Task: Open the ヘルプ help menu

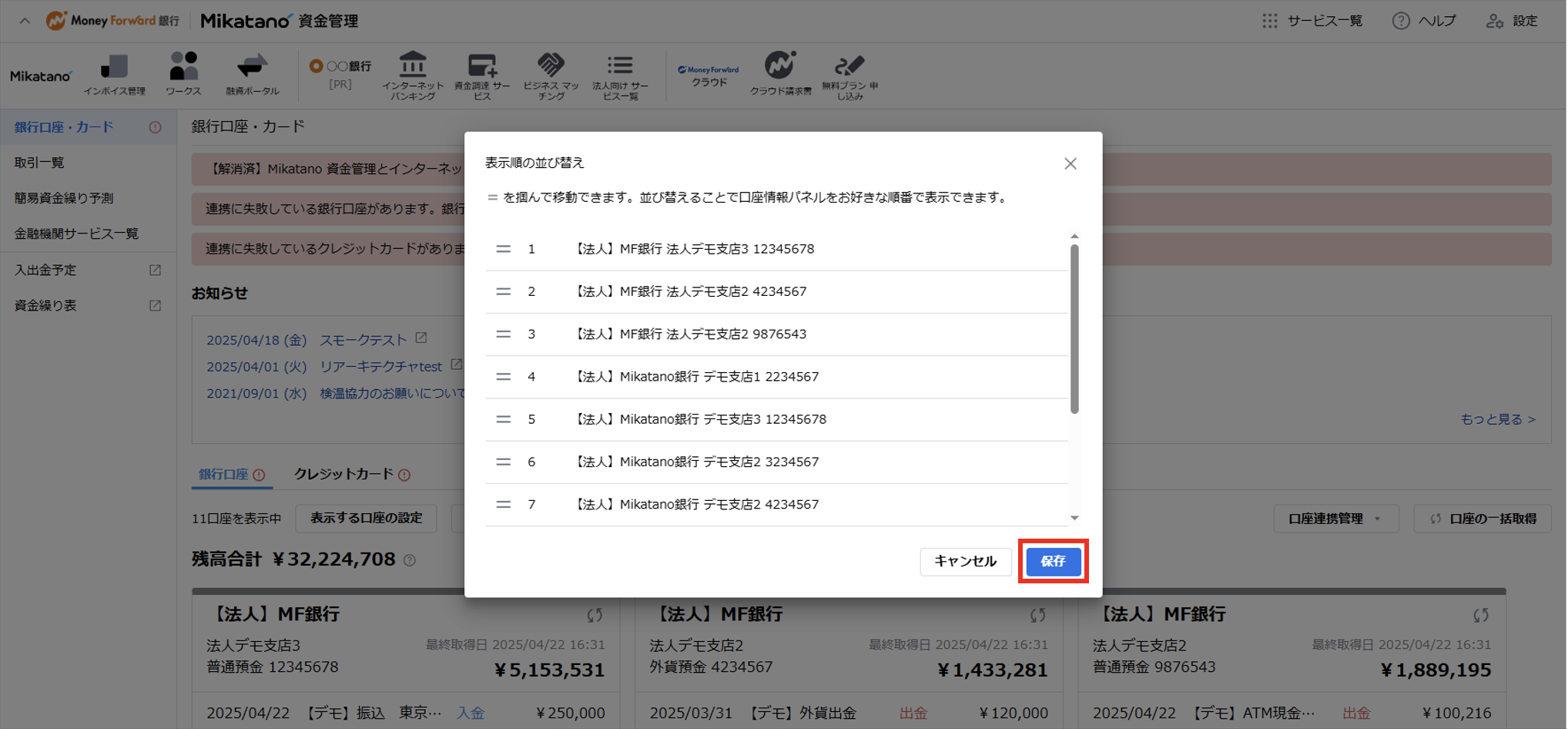Action: coord(1424,21)
